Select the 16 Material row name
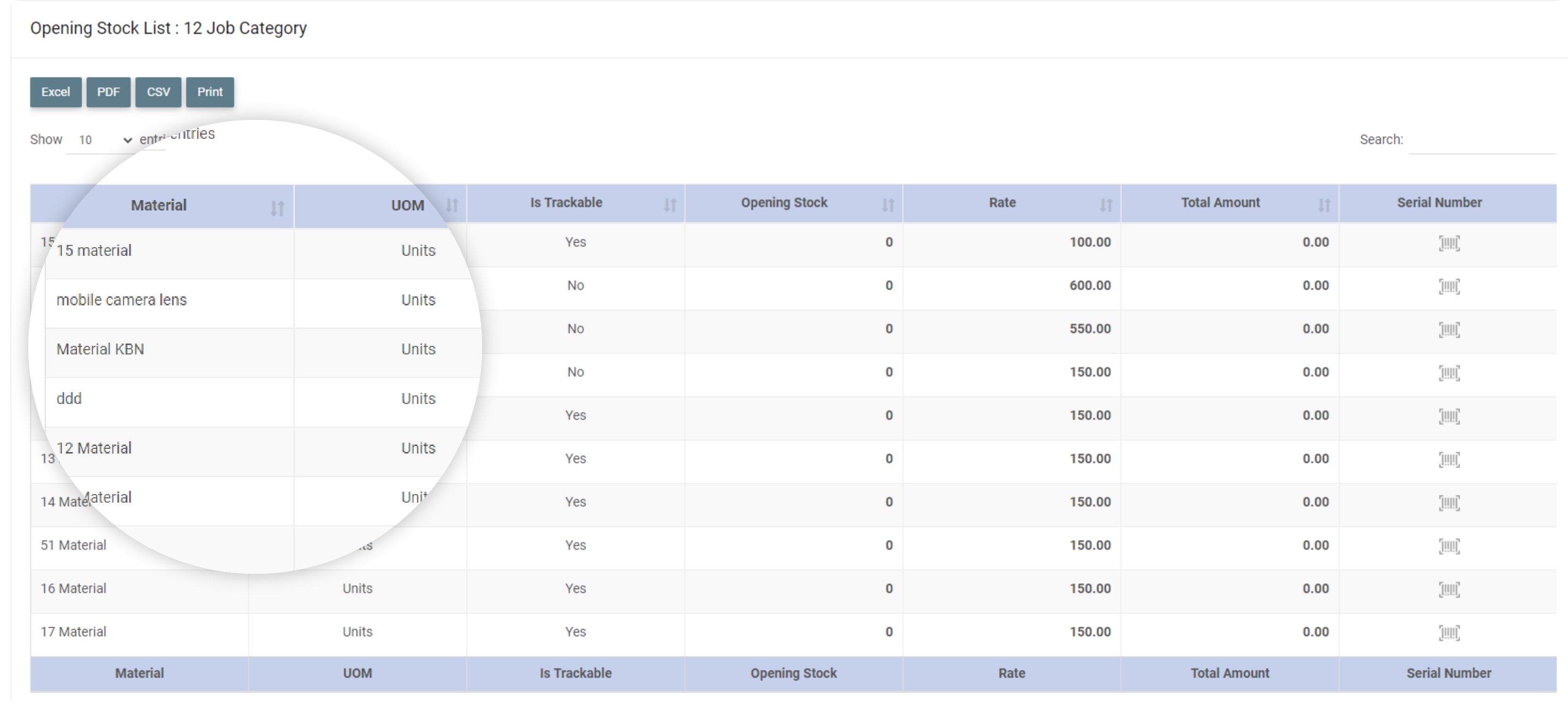Screen dimensions: 1568x706 [x=74, y=588]
